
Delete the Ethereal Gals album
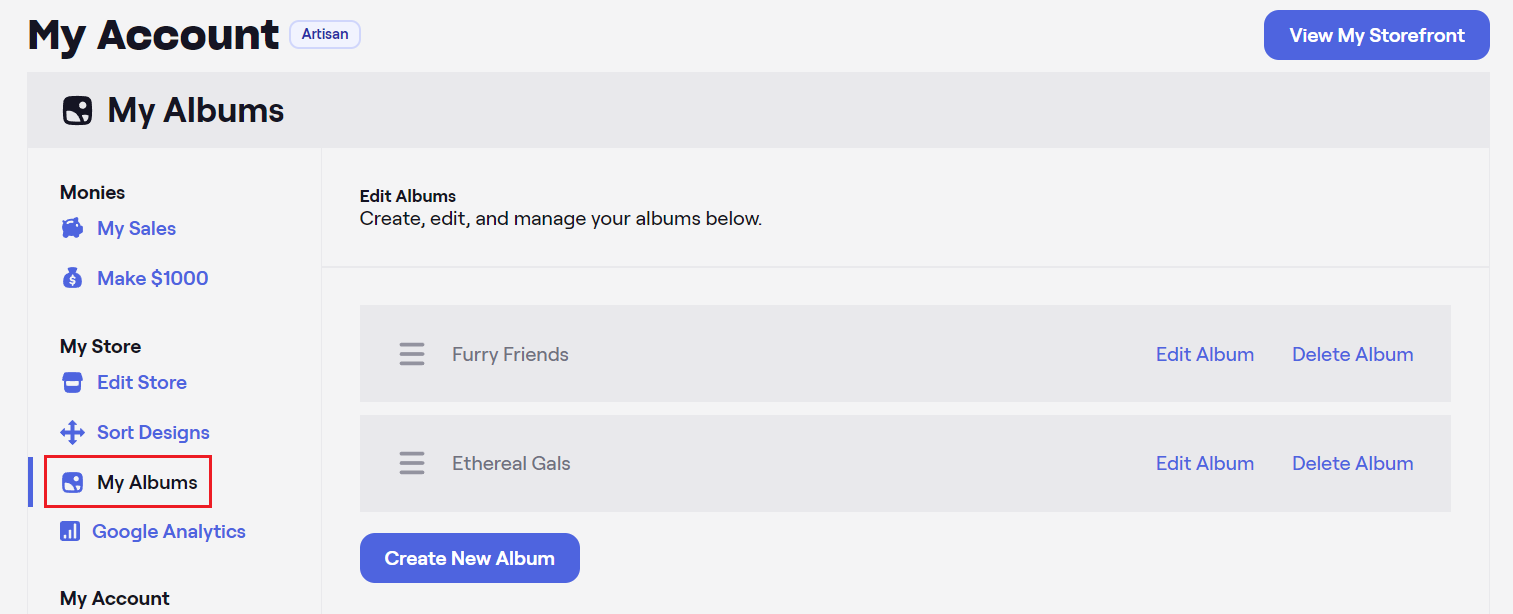tap(1353, 463)
